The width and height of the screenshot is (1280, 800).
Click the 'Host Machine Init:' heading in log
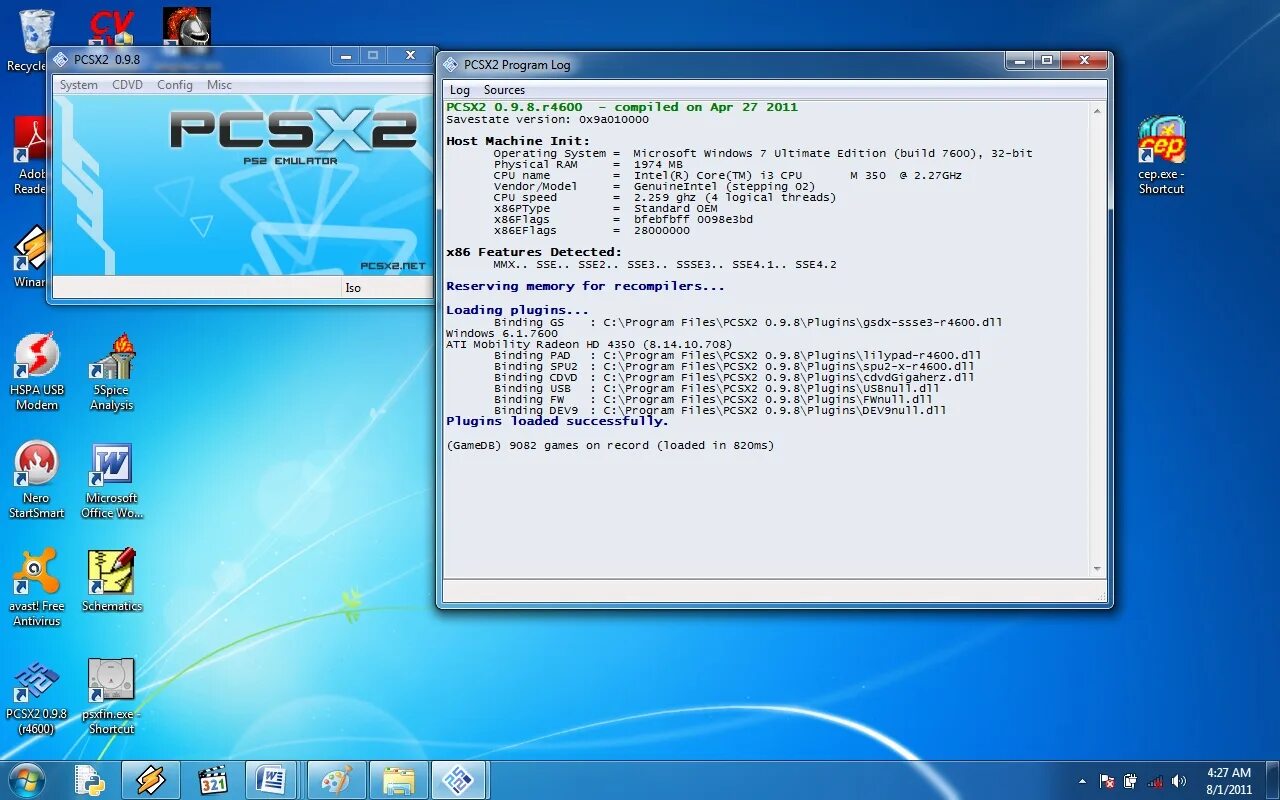518,141
